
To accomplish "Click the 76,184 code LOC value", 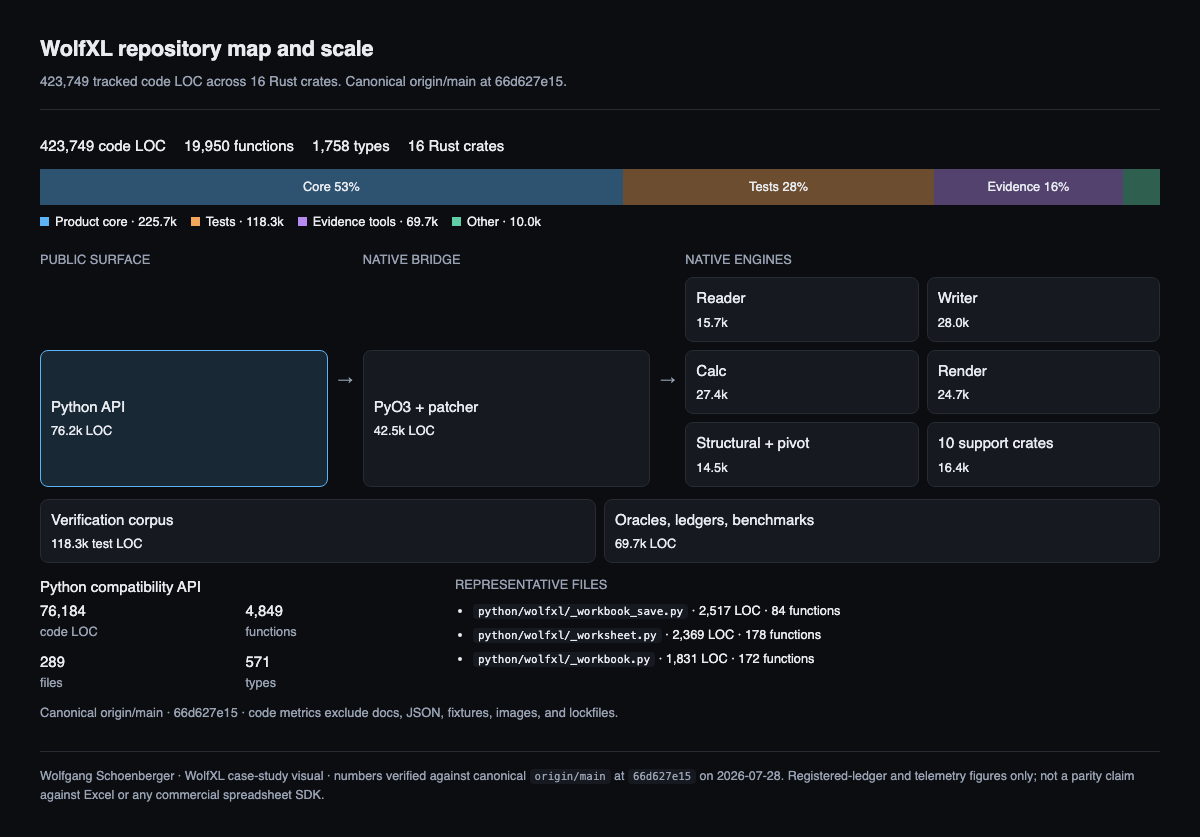I will point(63,610).
